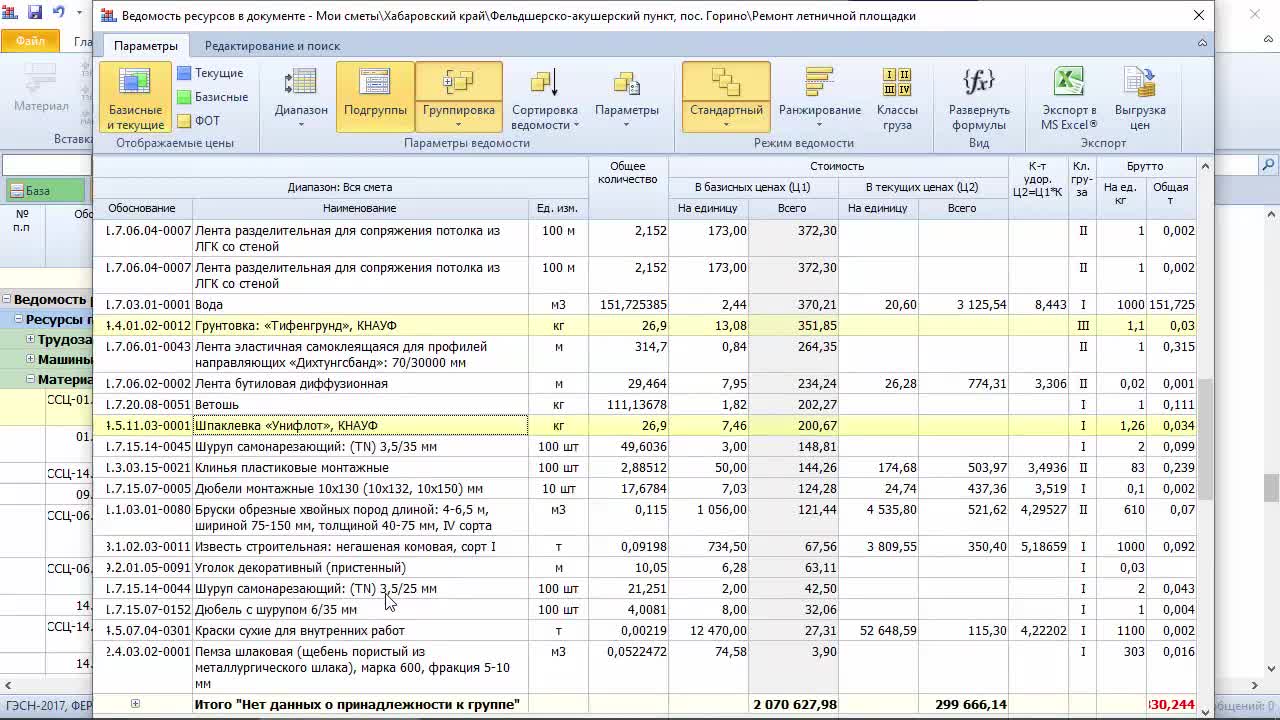Select Уголок декоративный (пристенный) row
Image resolution: width=1280 pixels, height=720 pixels.
(643, 567)
